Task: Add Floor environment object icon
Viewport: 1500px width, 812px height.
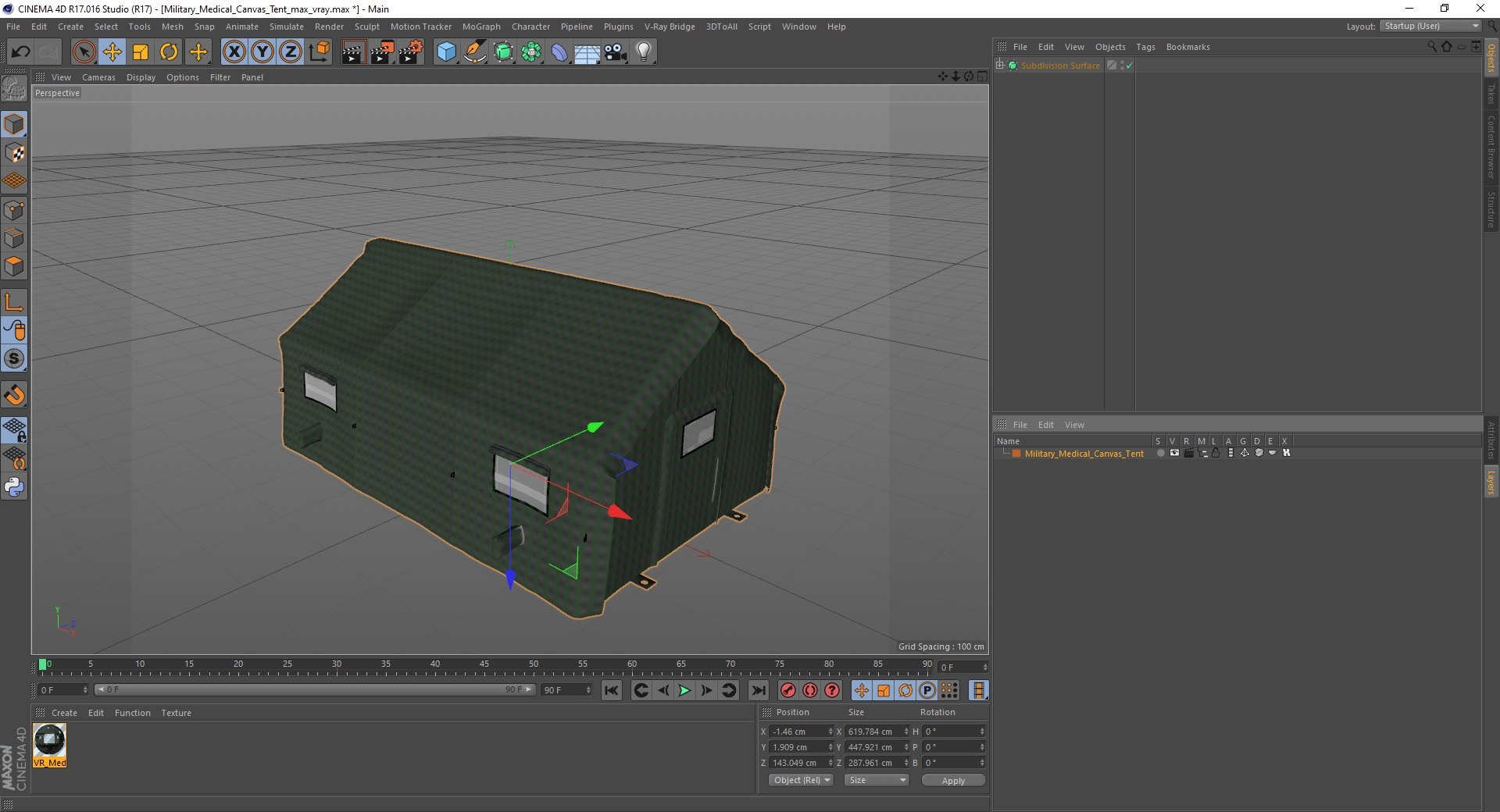Action: pyautogui.click(x=587, y=52)
